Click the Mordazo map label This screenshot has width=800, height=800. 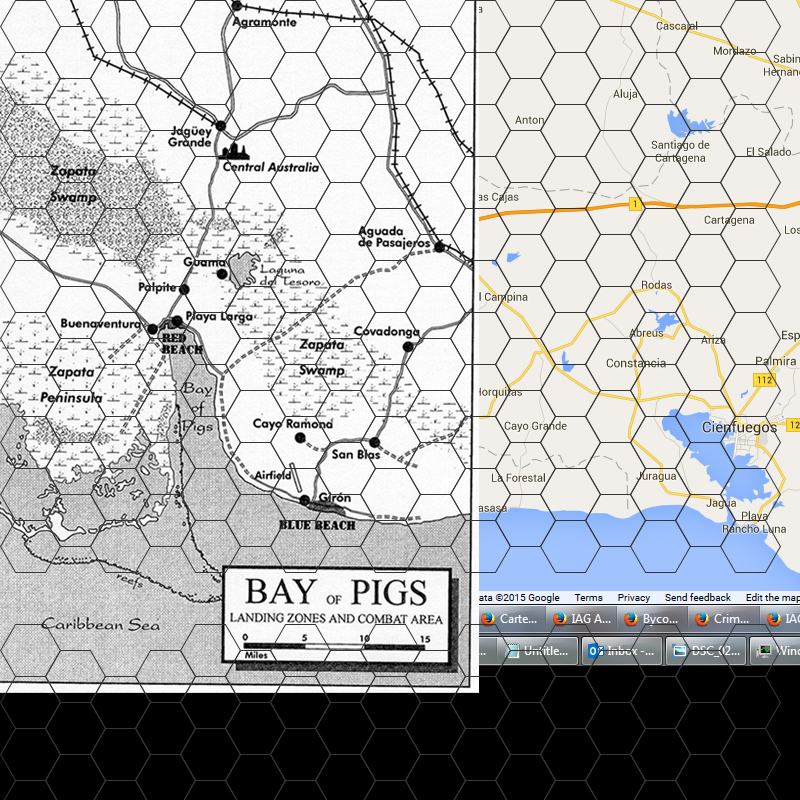click(734, 51)
